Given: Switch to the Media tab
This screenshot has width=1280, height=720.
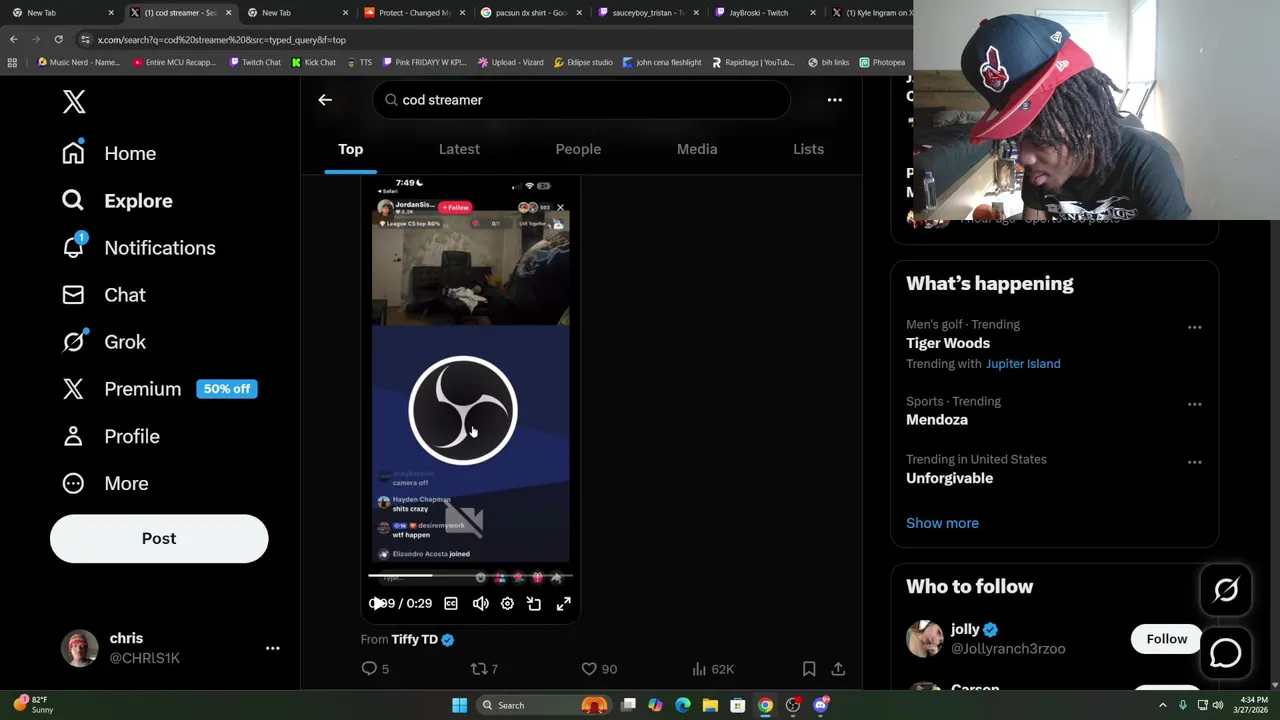Looking at the screenshot, I should click(x=697, y=149).
